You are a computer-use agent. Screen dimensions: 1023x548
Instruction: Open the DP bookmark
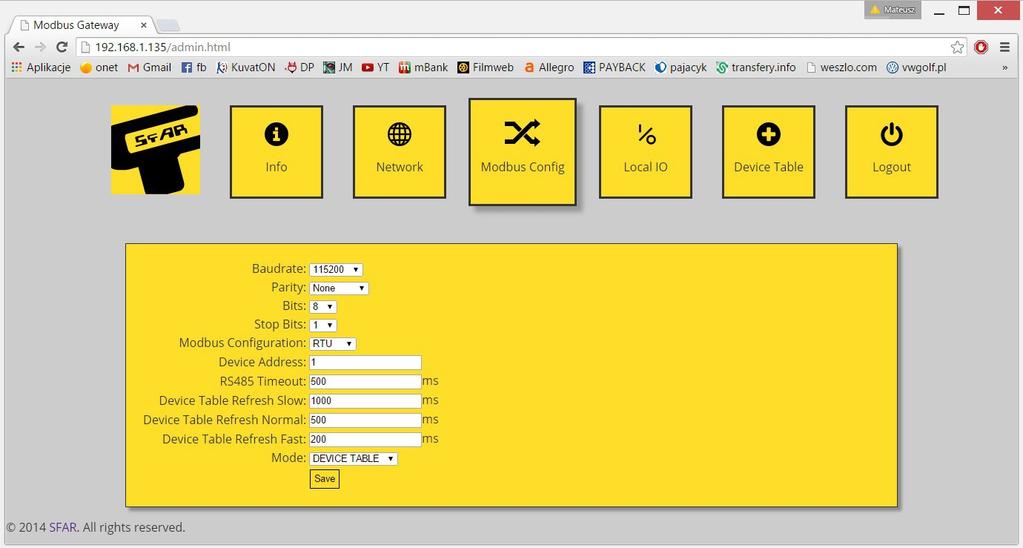pos(299,67)
